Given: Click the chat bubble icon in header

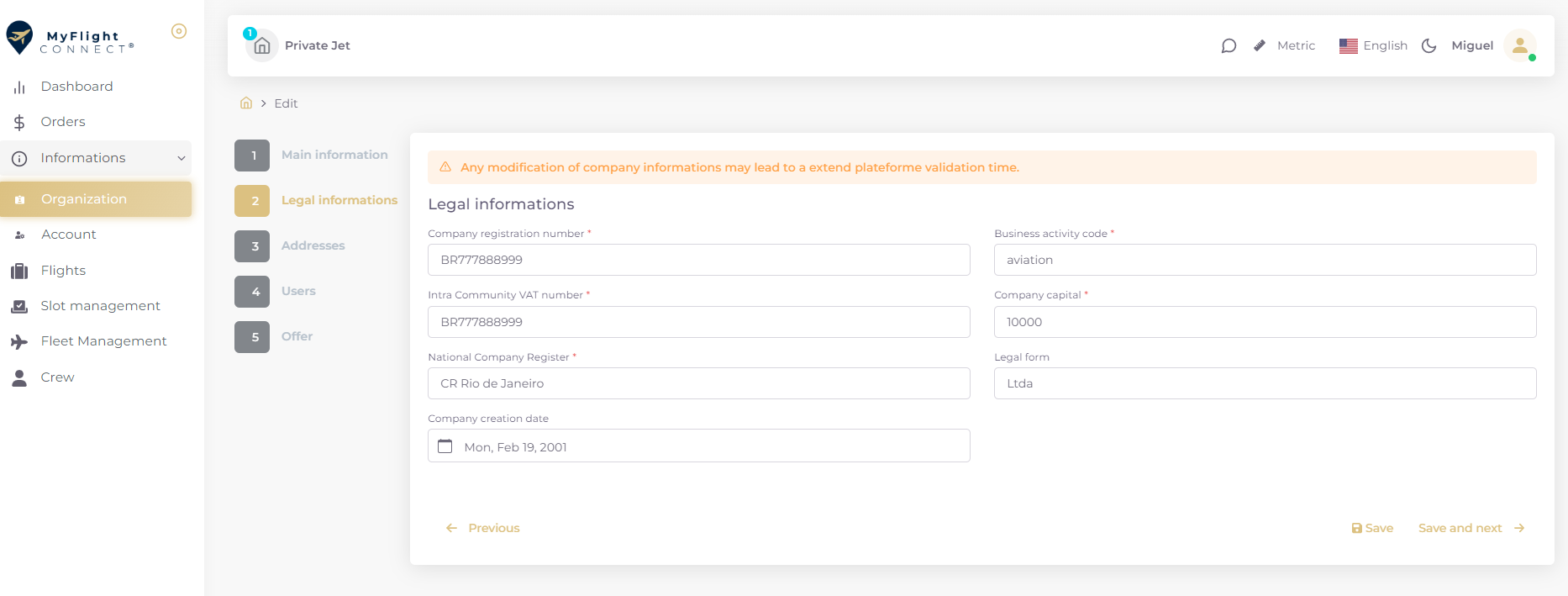Looking at the screenshot, I should 1229,45.
